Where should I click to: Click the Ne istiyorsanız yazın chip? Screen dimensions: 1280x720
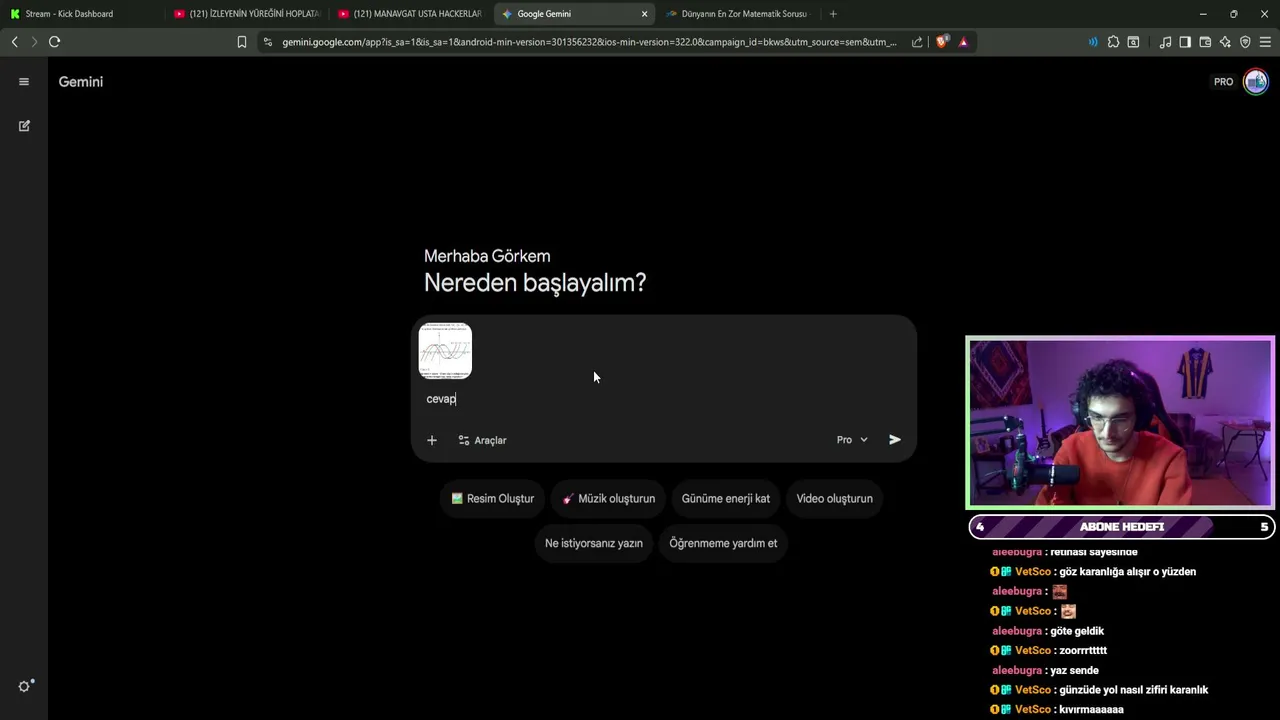594,543
